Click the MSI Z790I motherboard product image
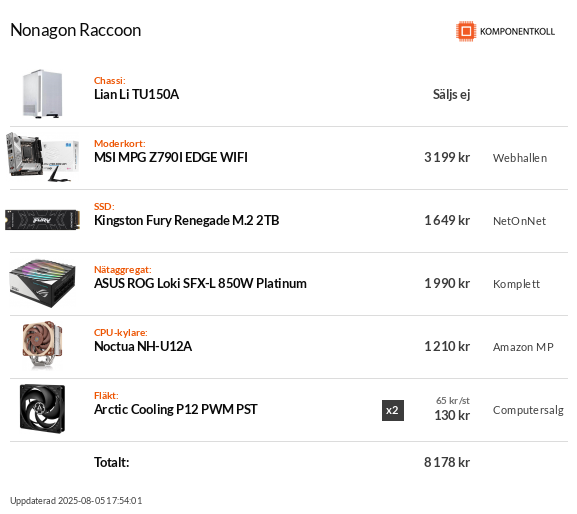The width and height of the screenshot is (577, 514). [x=42, y=157]
